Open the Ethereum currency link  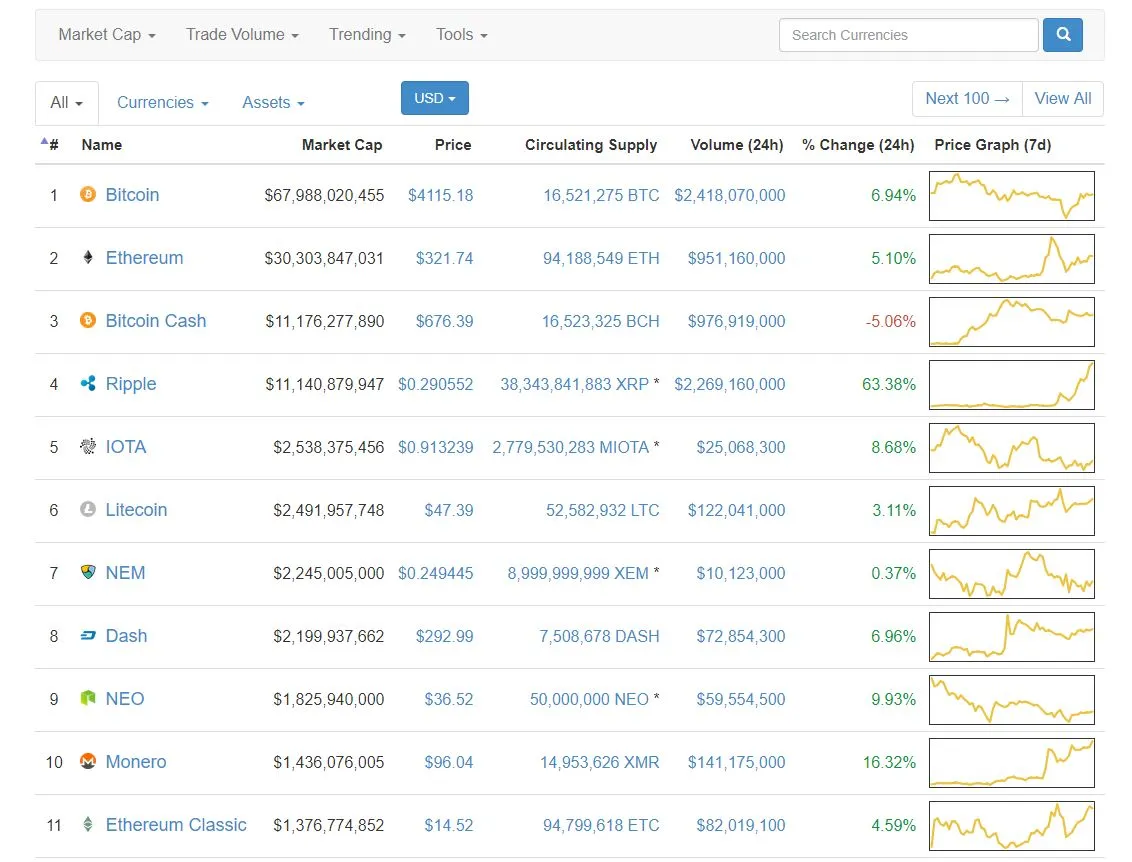144,258
